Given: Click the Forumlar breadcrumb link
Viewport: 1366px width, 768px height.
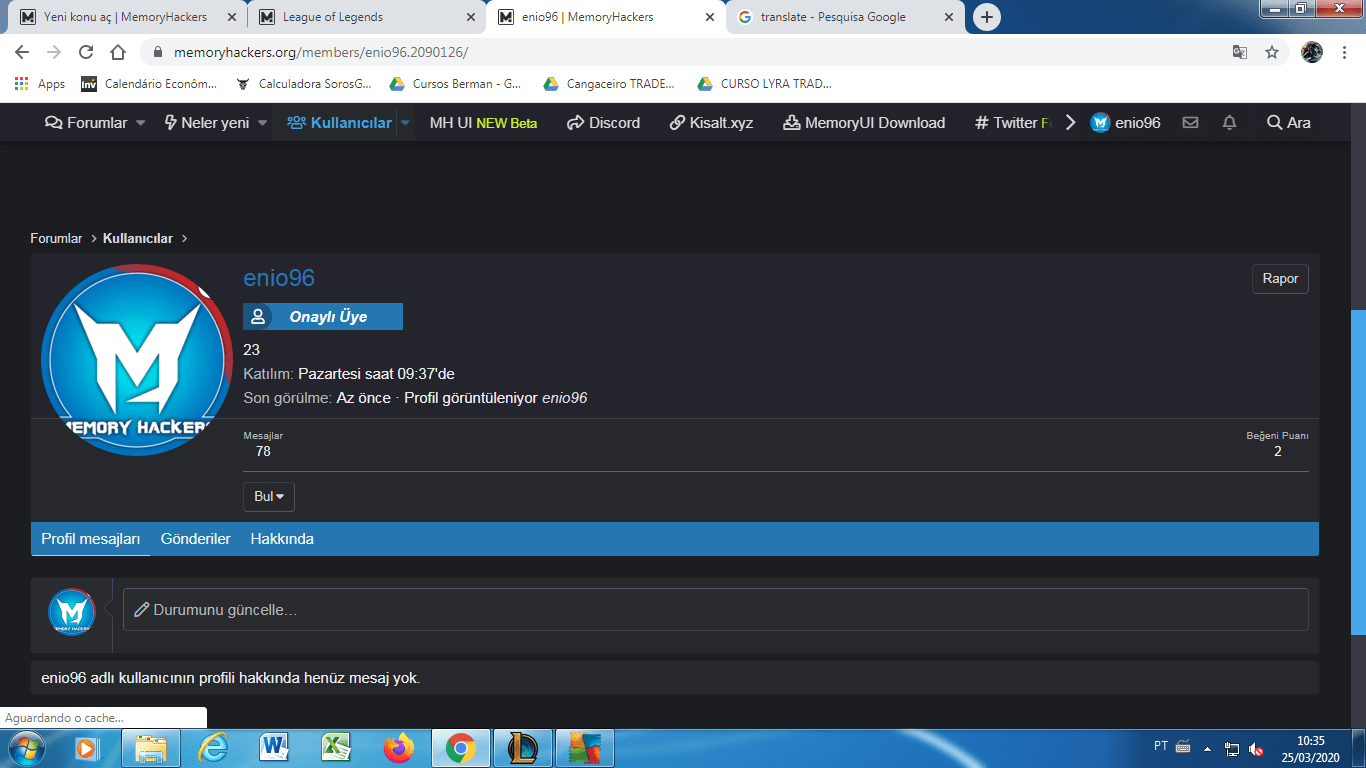Looking at the screenshot, I should point(56,239).
